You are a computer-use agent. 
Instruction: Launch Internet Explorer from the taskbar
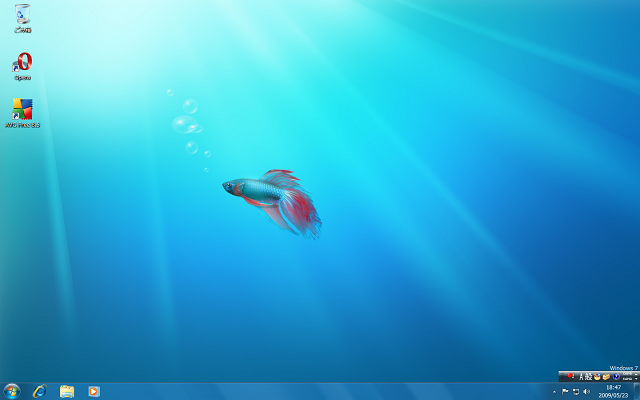tap(40, 391)
